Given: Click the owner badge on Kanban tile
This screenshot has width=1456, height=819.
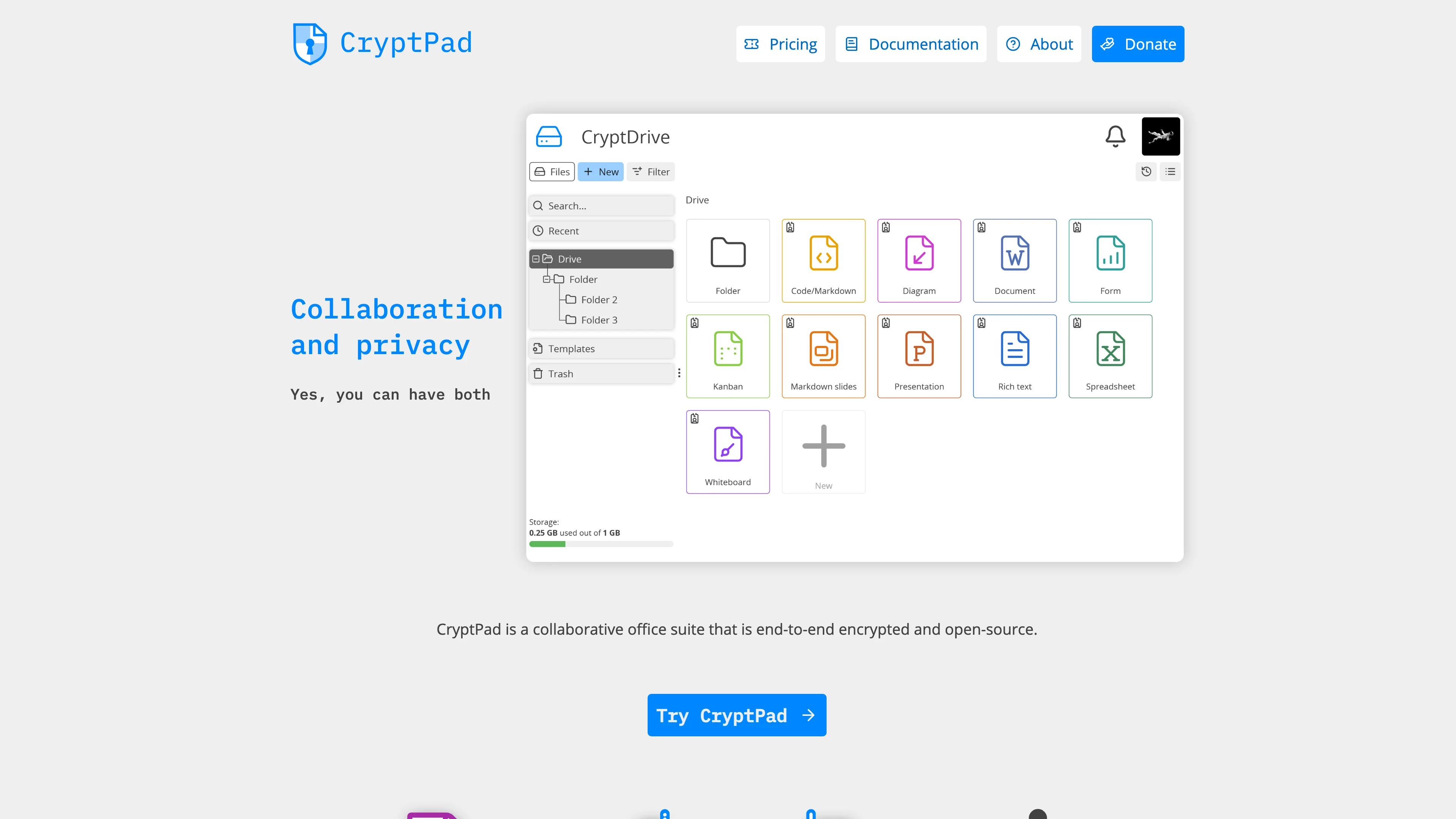Looking at the screenshot, I should point(695,323).
